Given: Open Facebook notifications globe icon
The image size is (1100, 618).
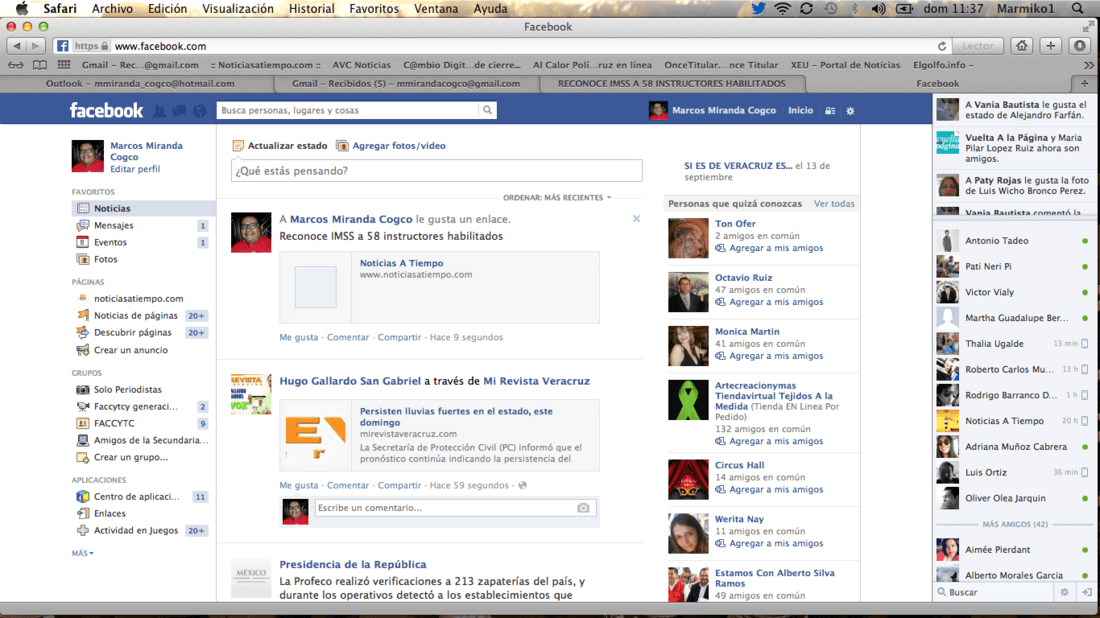Looking at the screenshot, I should [x=200, y=111].
